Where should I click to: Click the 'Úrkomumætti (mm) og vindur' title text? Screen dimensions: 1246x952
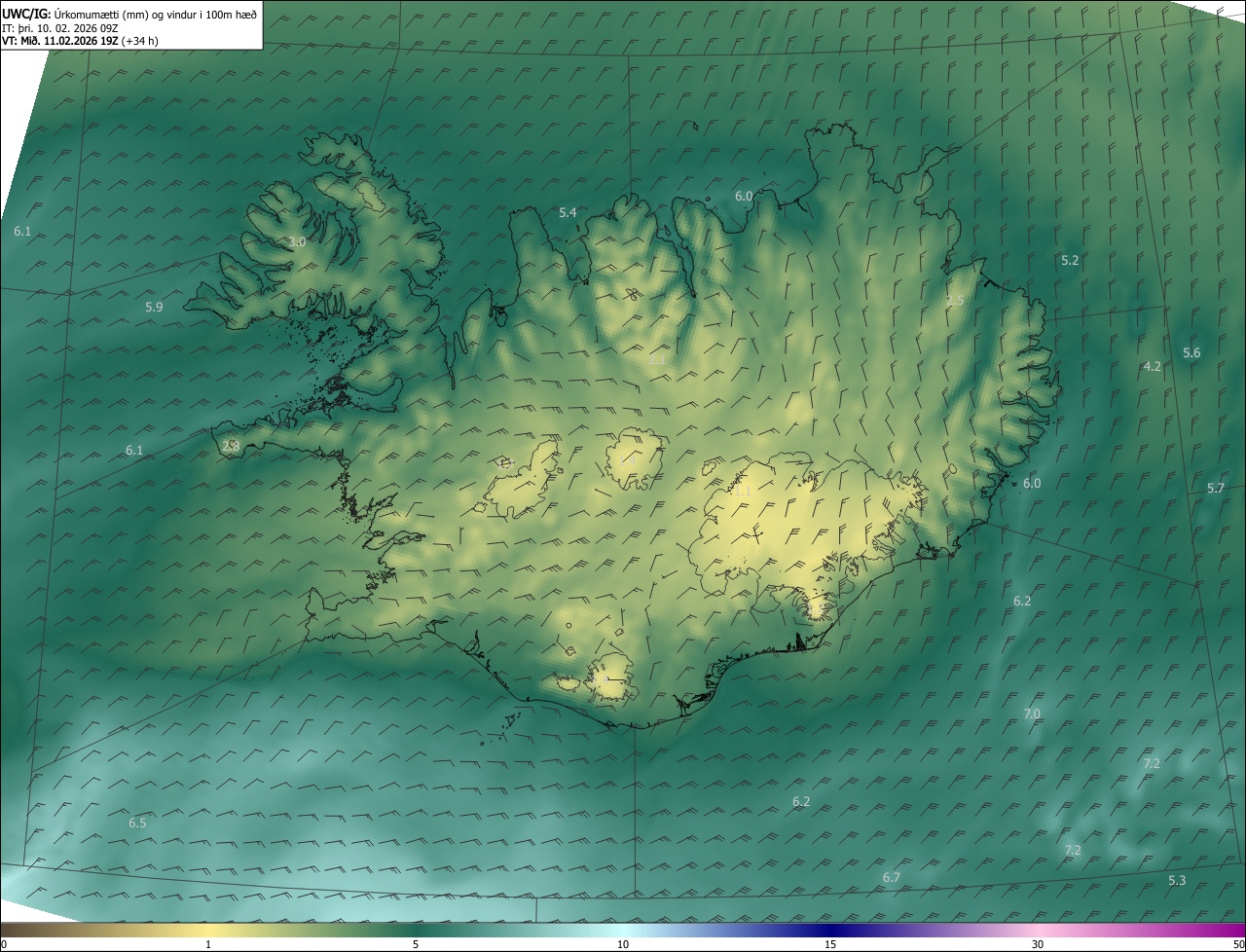tap(125, 14)
